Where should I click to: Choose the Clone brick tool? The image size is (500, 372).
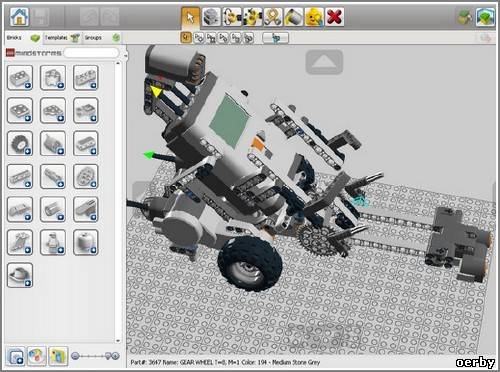(x=211, y=17)
